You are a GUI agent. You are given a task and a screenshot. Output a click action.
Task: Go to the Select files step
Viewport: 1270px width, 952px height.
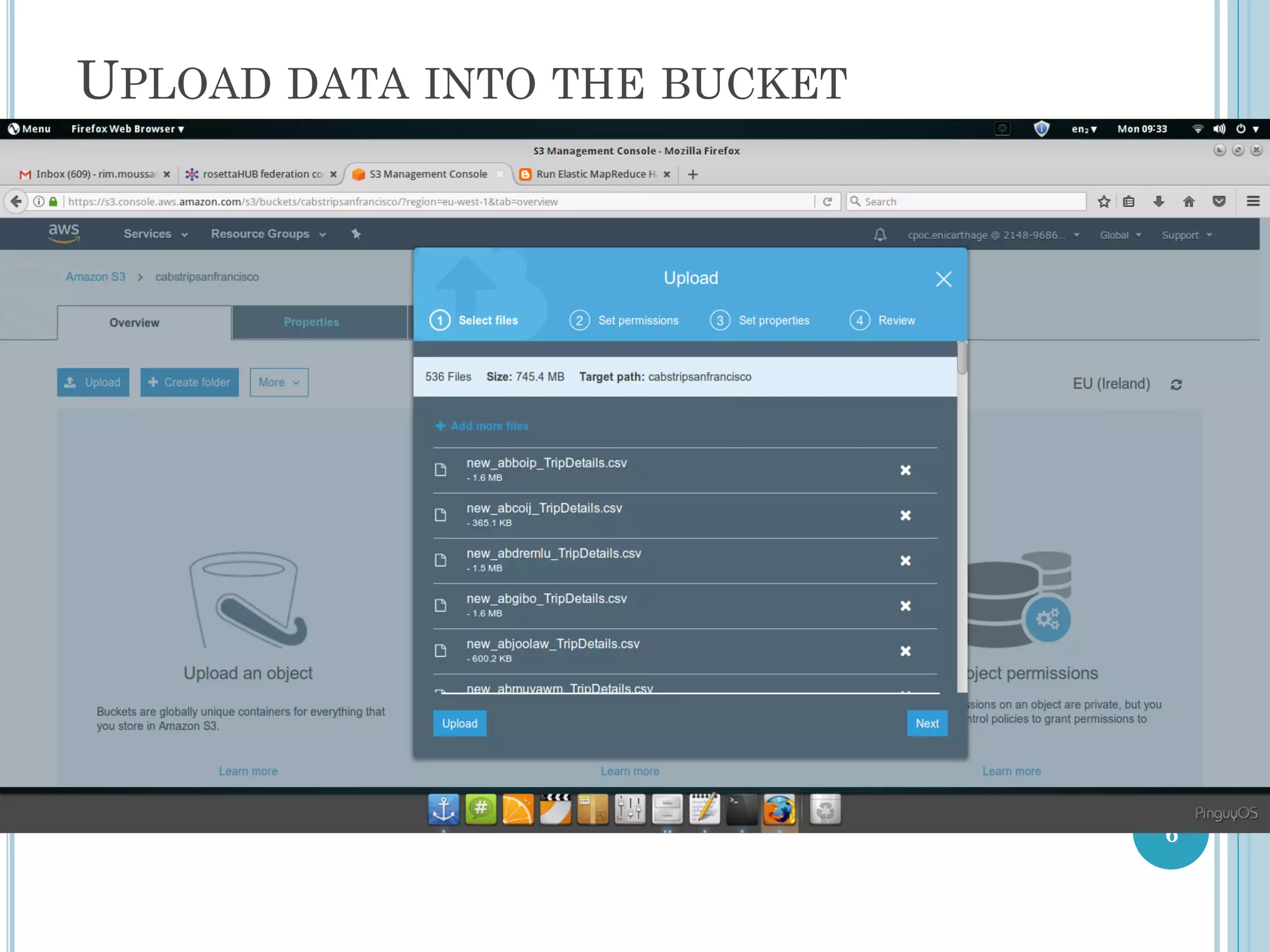474,320
